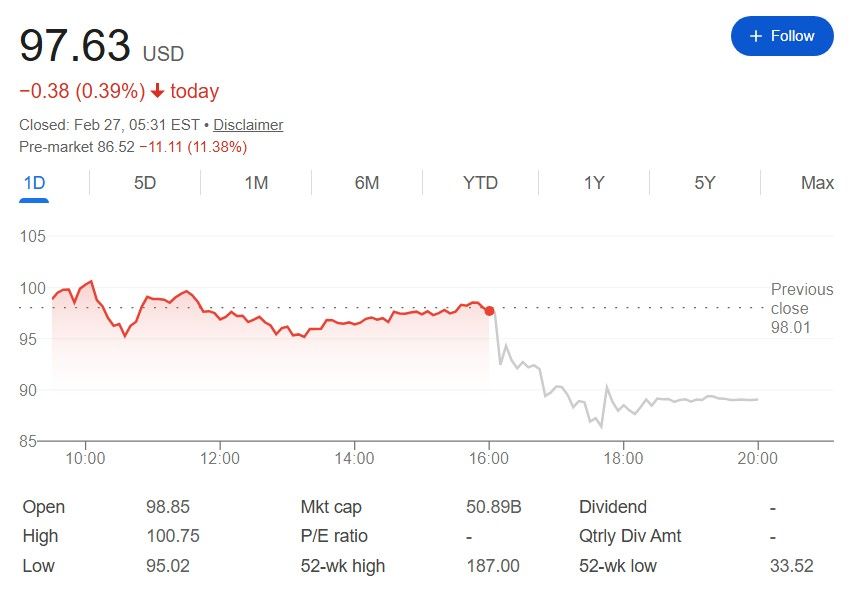851x609 pixels.
Task: Select the 1D time range tab
Action: coord(34,183)
